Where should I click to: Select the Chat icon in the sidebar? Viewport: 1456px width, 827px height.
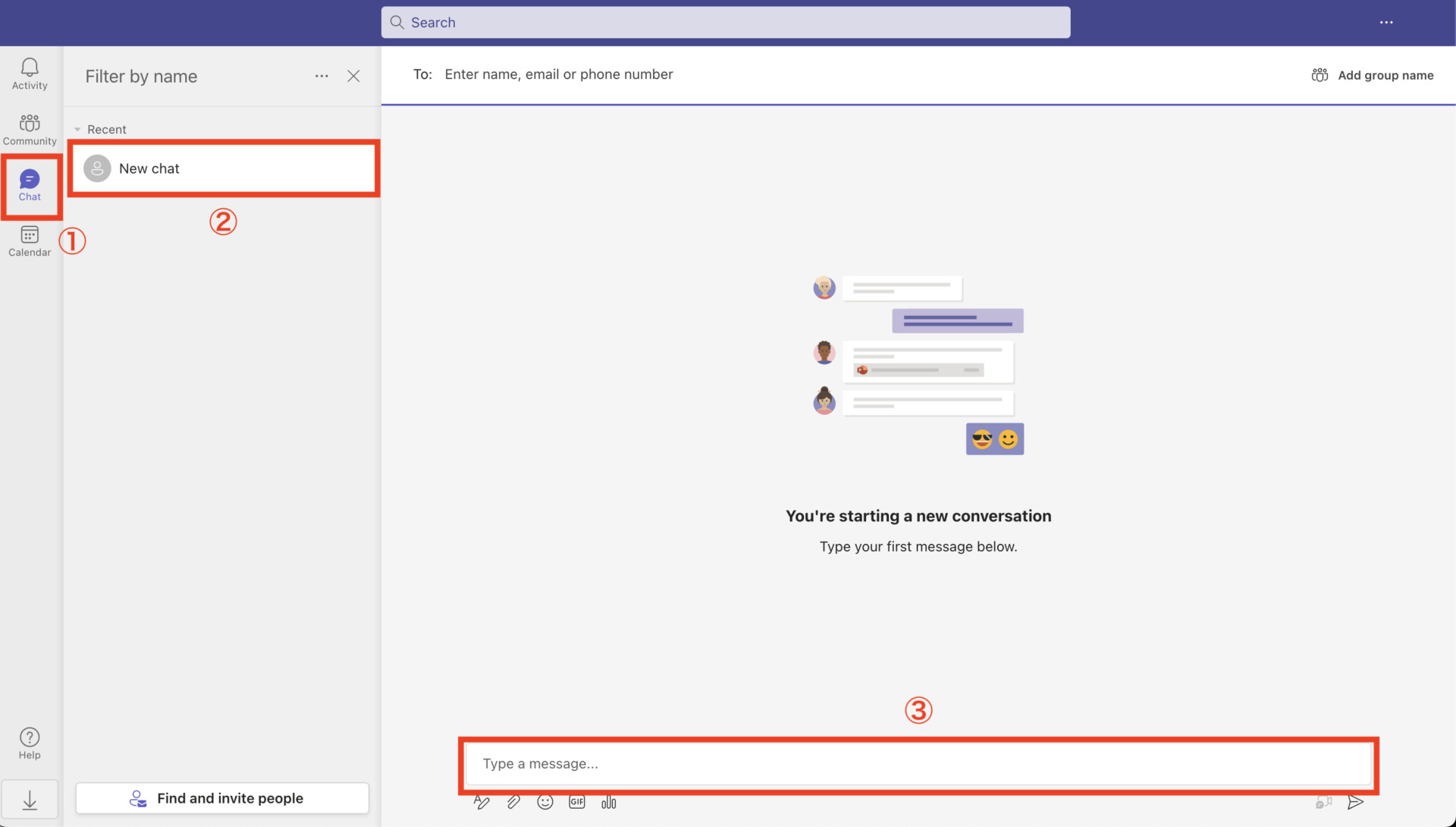[x=30, y=185]
